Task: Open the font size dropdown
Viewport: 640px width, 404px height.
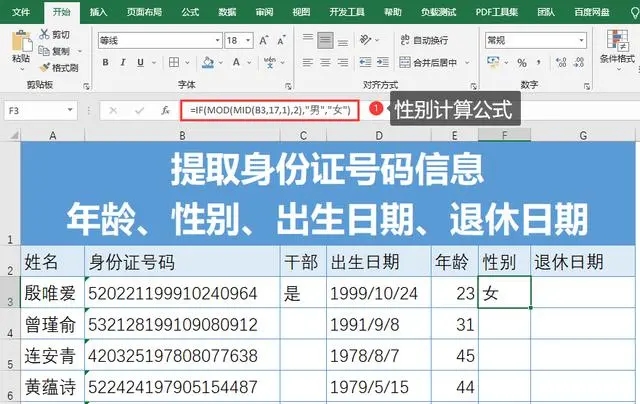Action: (248, 40)
